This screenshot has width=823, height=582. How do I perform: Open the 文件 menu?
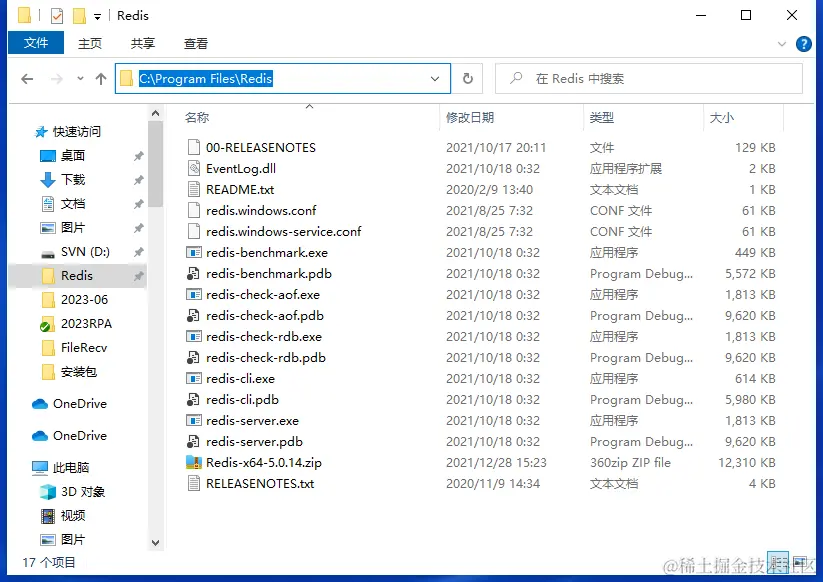[36, 43]
